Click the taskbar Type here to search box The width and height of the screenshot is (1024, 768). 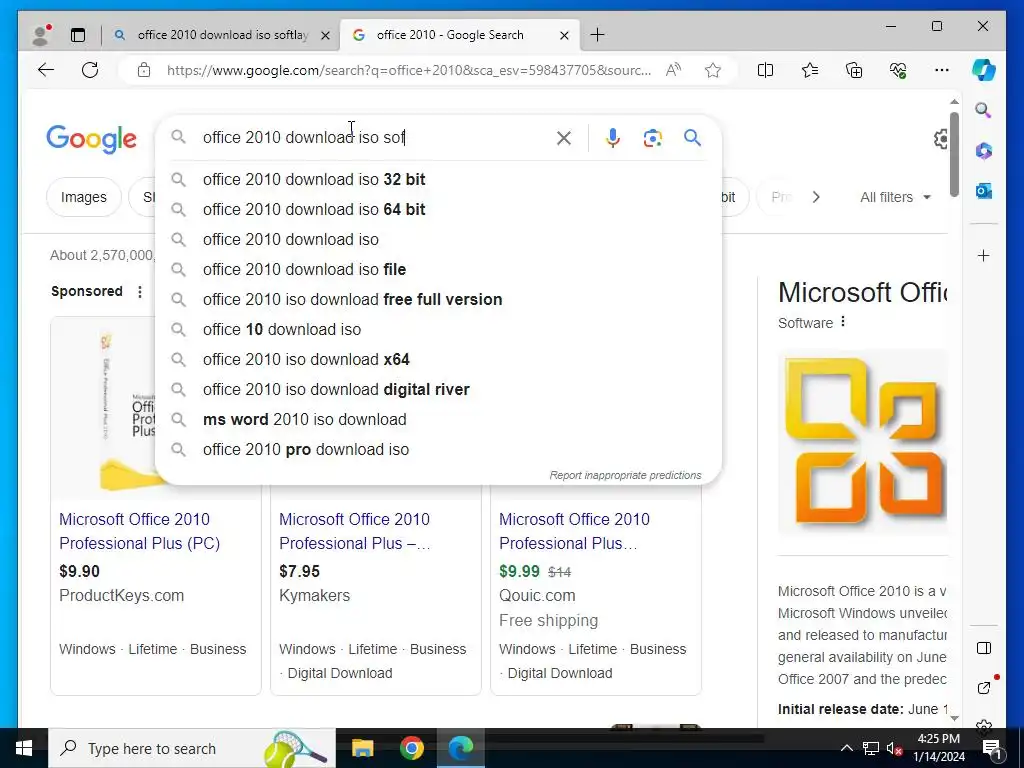click(191, 748)
